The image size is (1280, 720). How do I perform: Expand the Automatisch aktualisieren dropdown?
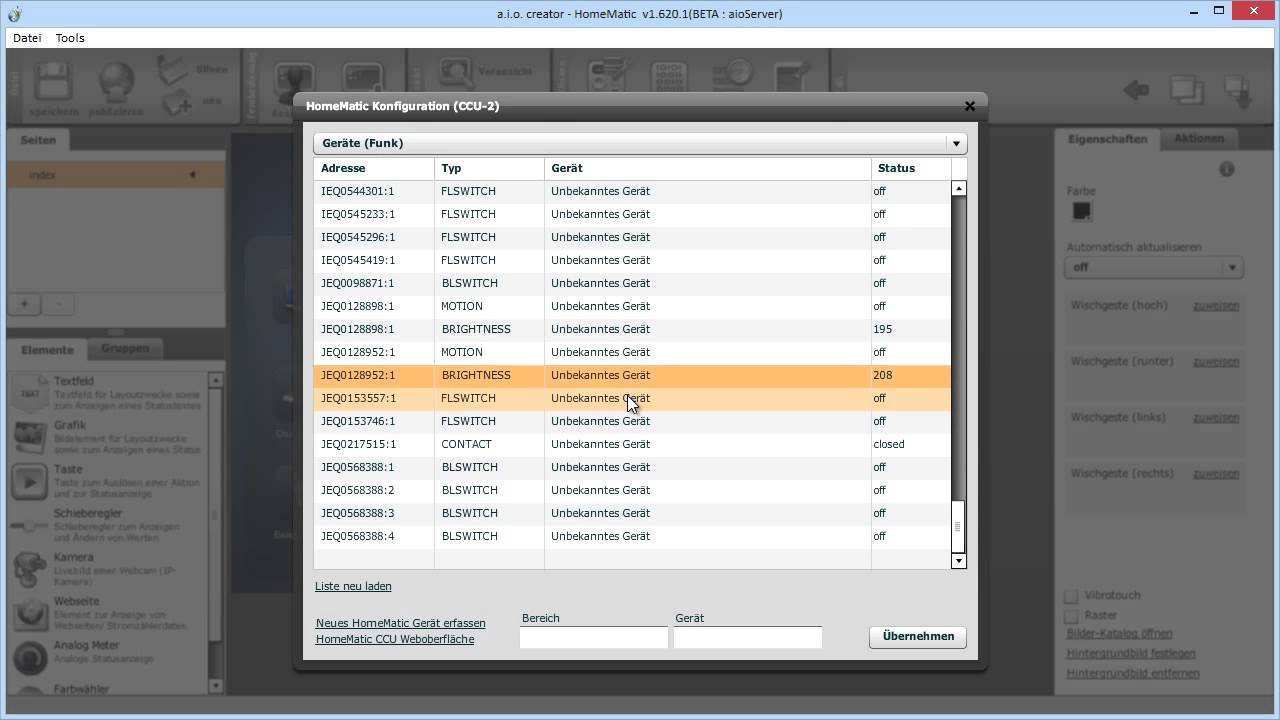[x=1232, y=267]
